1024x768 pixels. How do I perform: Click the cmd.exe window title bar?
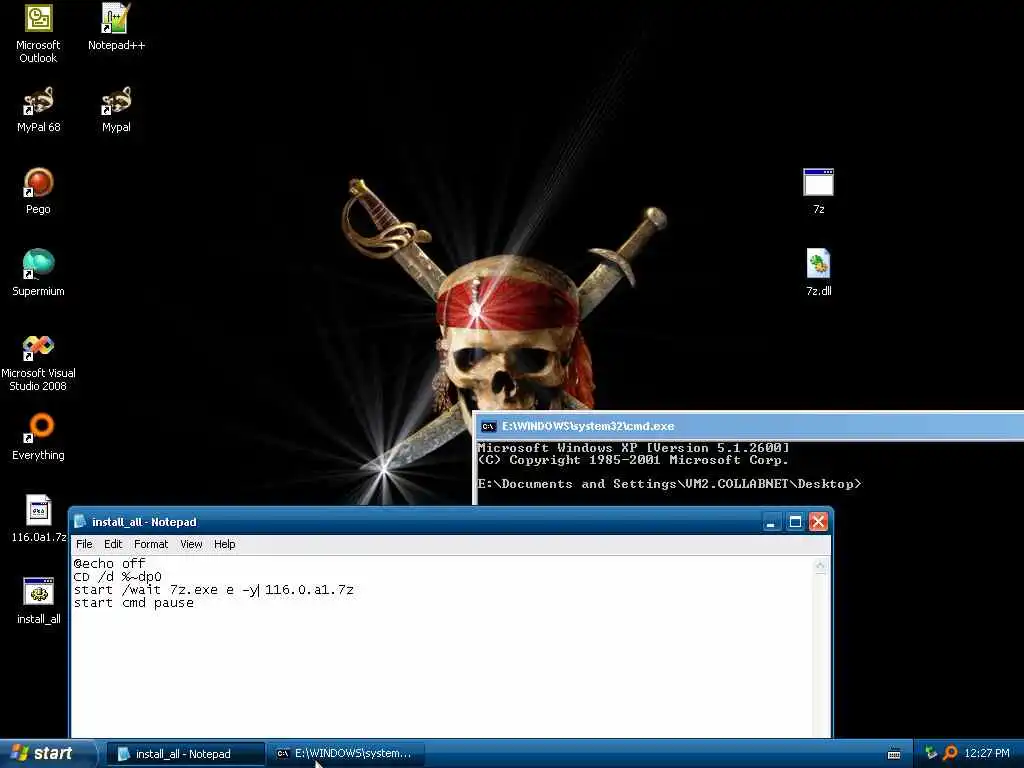[750, 426]
